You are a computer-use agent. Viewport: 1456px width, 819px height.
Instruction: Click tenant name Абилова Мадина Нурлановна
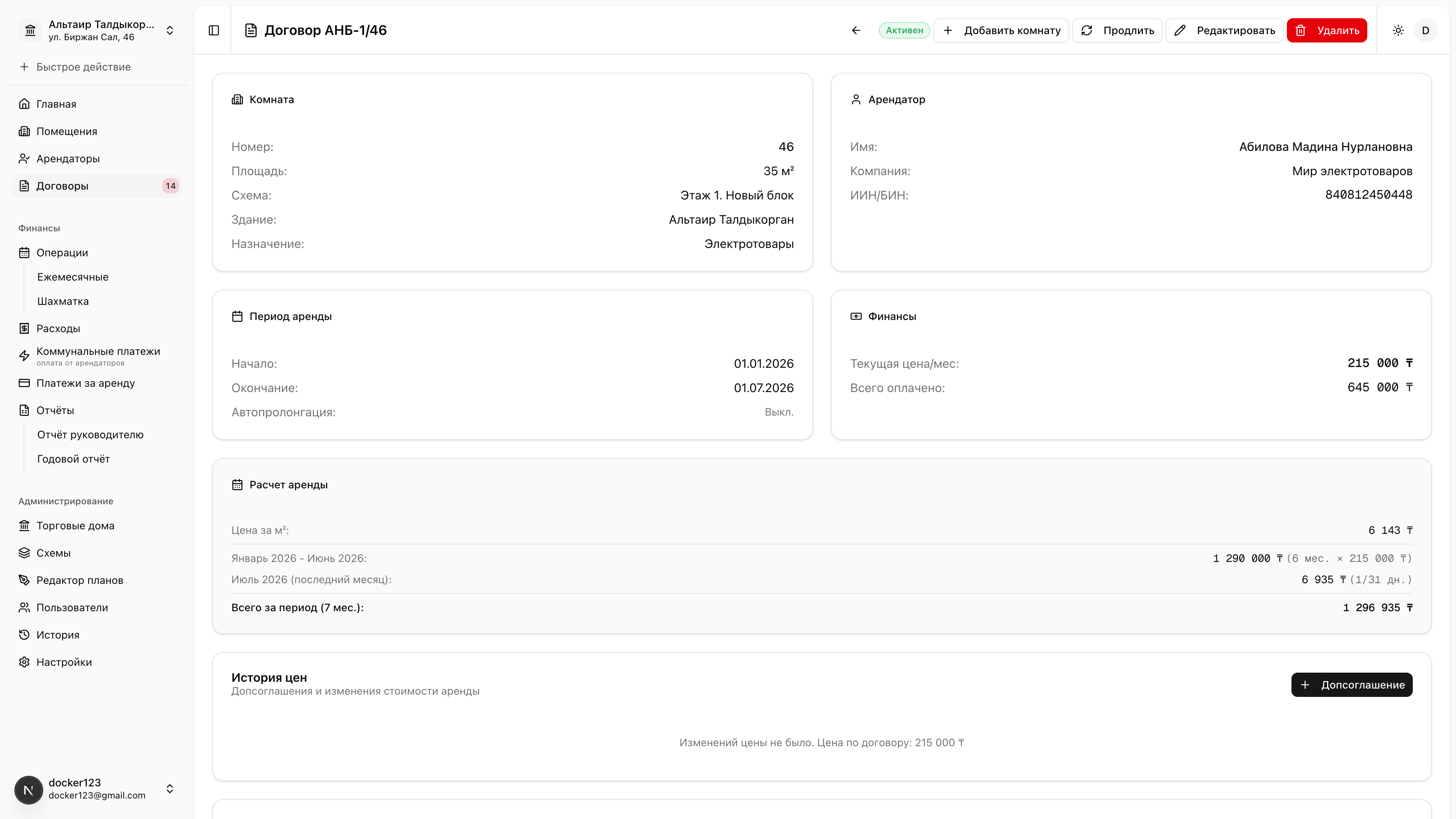[x=1326, y=147]
